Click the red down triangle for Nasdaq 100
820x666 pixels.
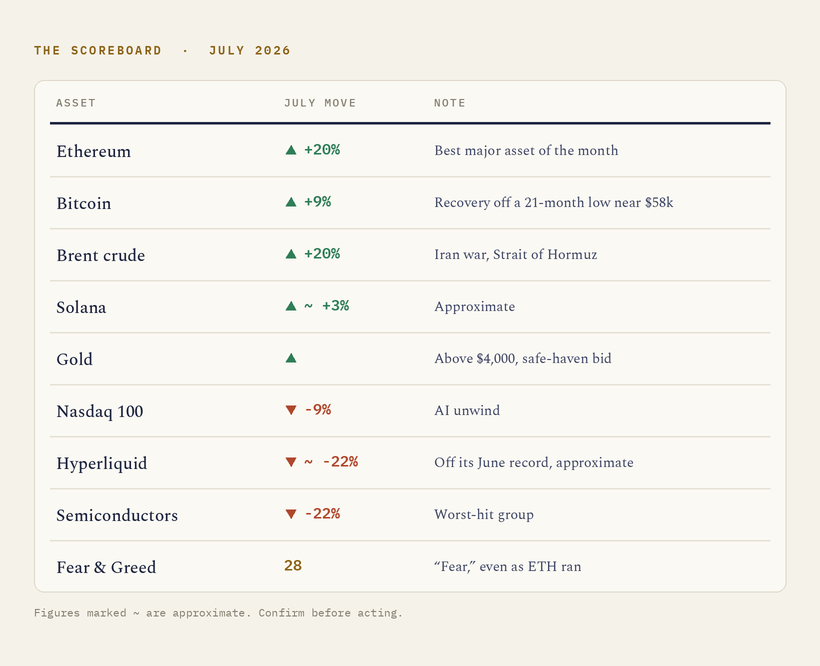[291, 410]
